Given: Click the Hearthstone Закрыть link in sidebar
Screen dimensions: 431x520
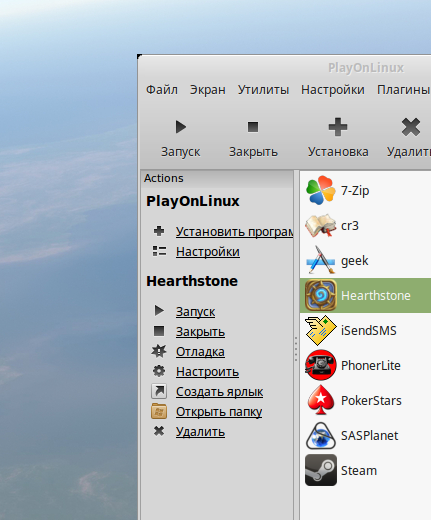Looking at the screenshot, I should point(200,332).
